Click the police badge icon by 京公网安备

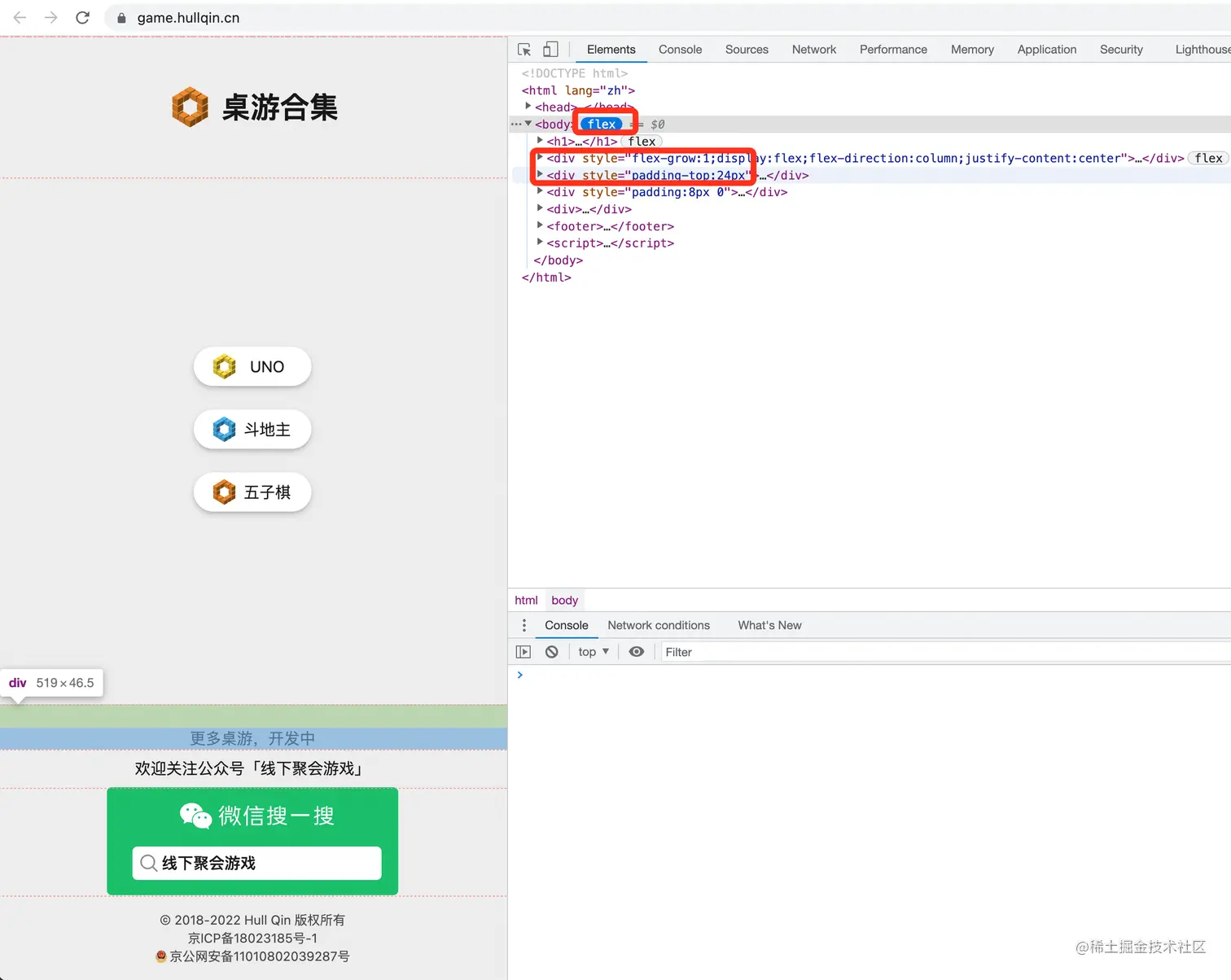tap(161, 956)
